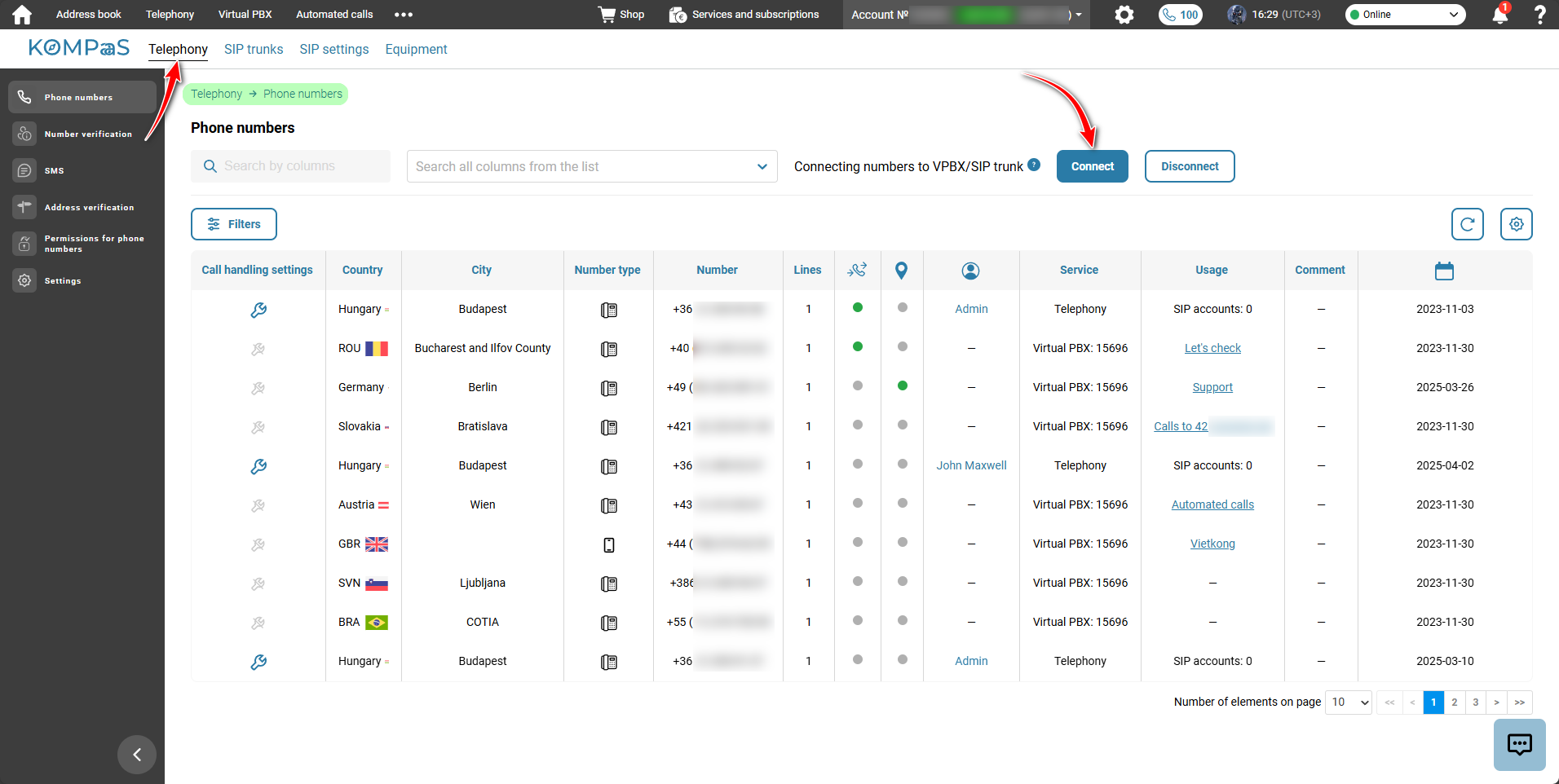Click the Telephony breadcrumb link

[x=216, y=94]
